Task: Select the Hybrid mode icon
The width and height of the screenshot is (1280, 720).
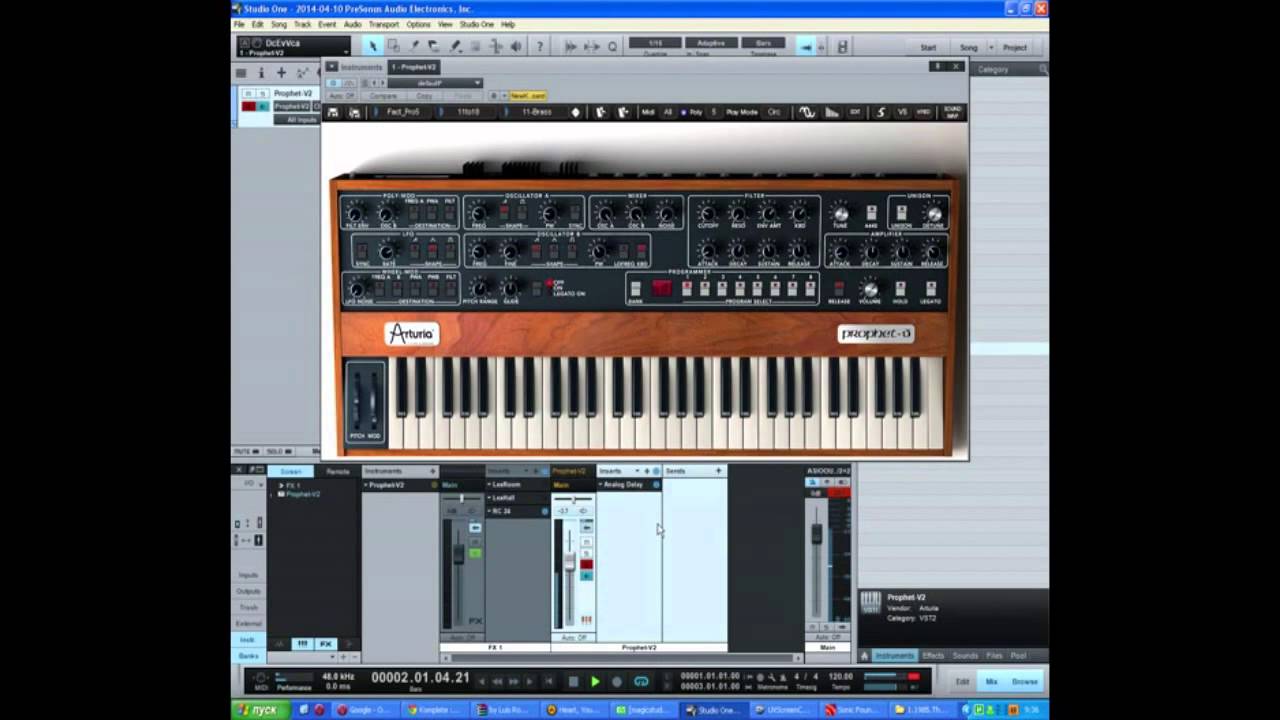Action: coord(923,112)
